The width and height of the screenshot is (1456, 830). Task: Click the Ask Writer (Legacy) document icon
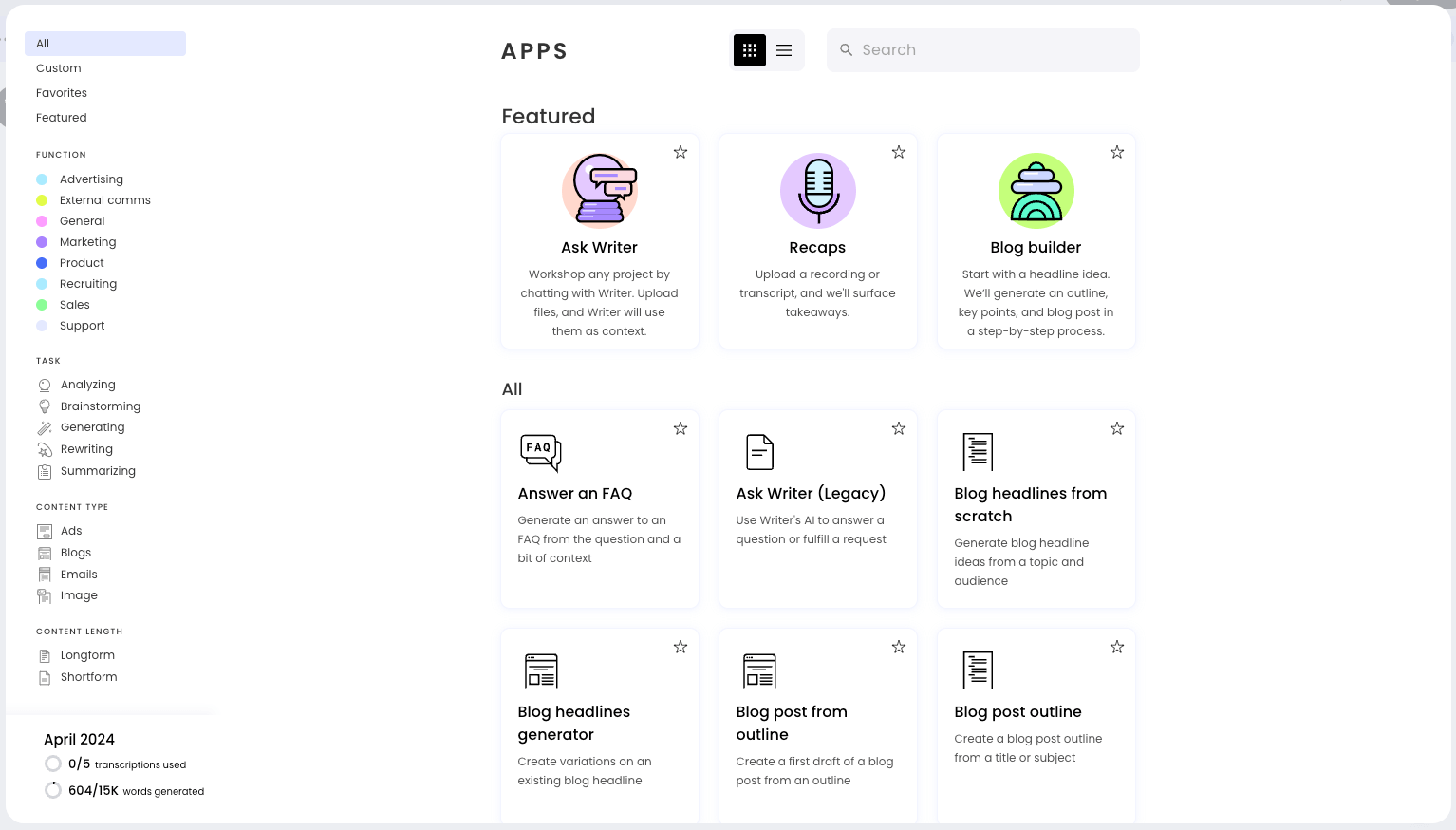coord(760,452)
